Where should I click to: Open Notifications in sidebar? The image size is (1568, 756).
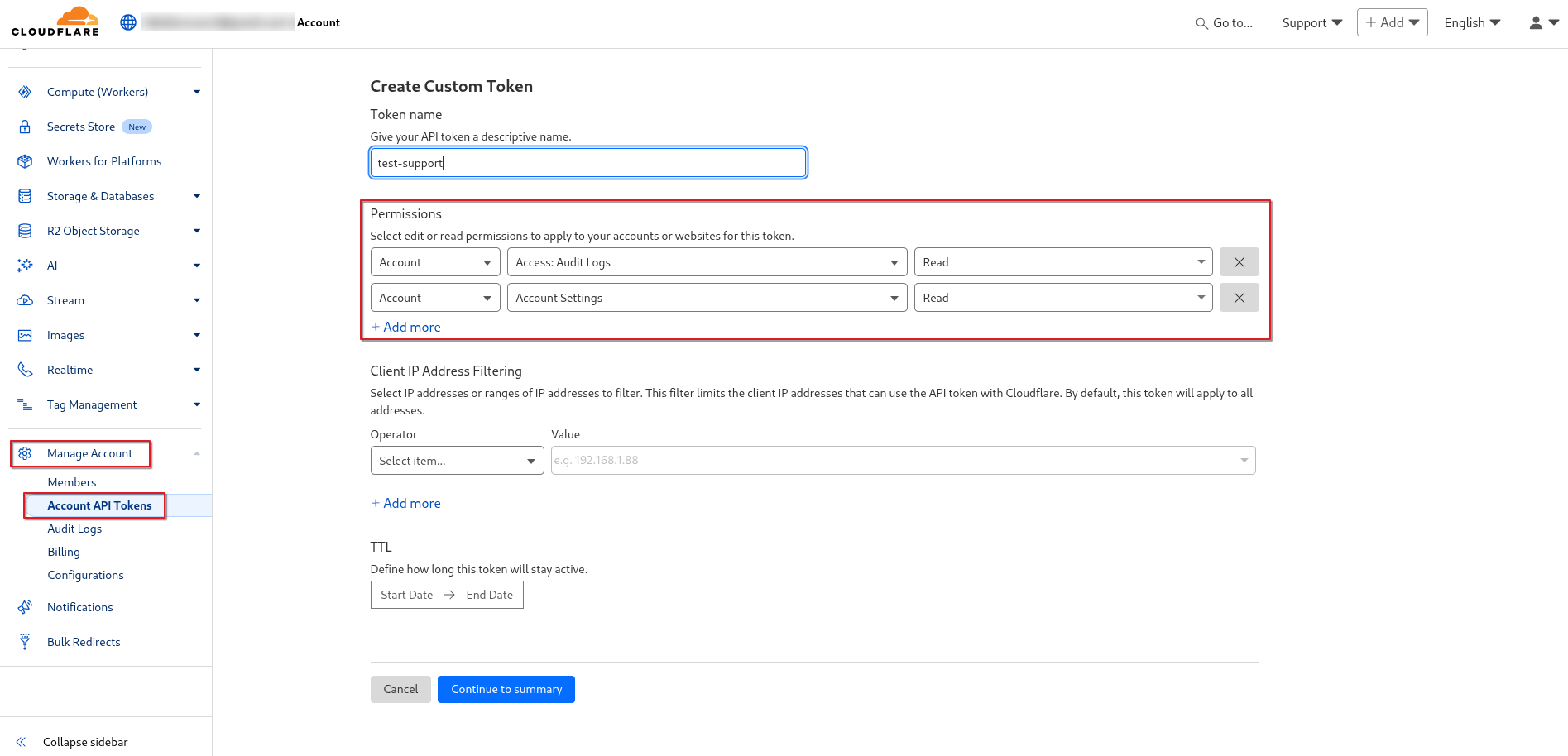click(x=80, y=607)
